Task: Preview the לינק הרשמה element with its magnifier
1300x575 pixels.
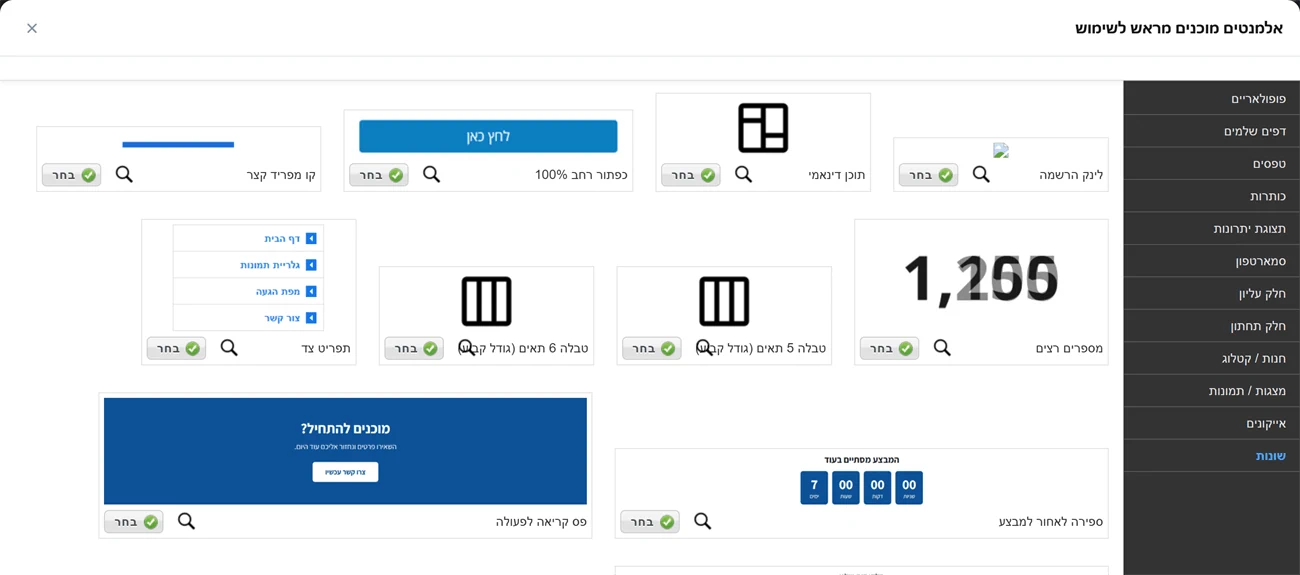Action: pos(981,174)
